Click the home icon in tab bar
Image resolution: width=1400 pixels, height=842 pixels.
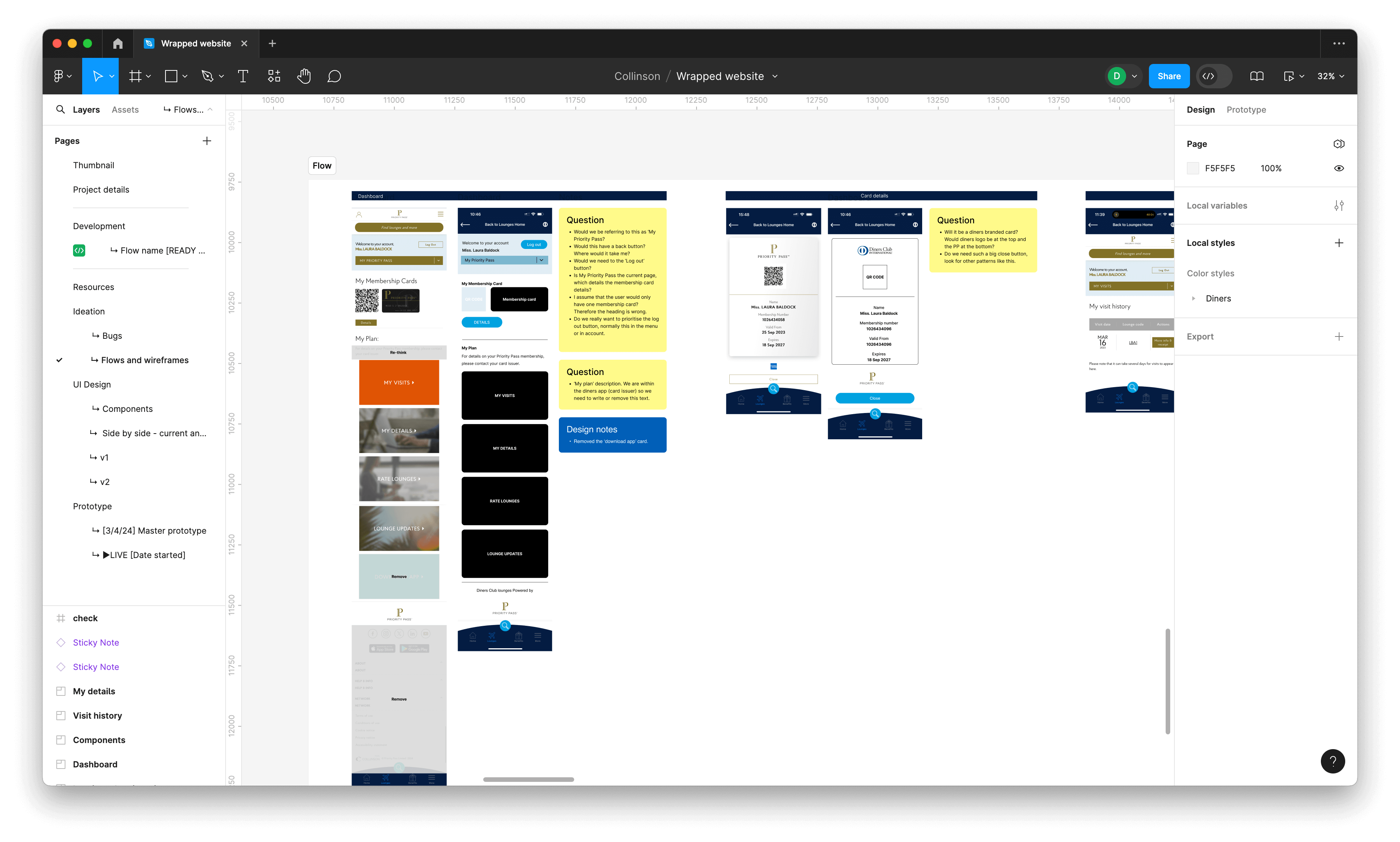click(118, 44)
